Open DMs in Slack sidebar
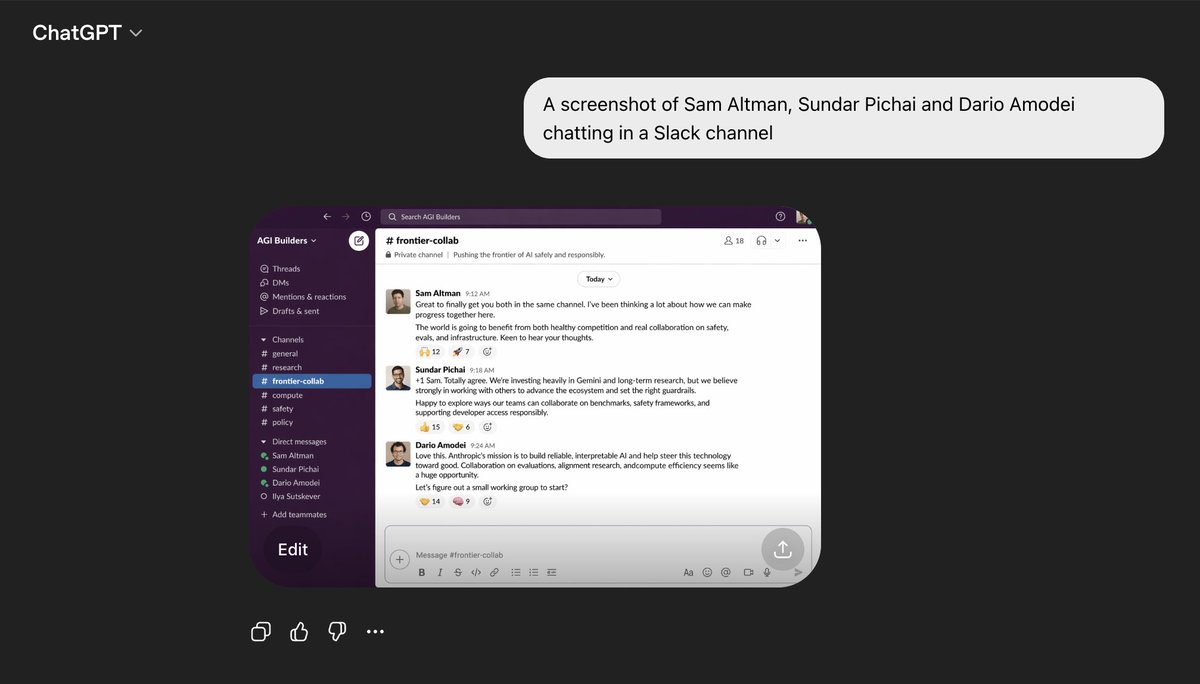This screenshot has width=1200, height=684. (x=274, y=283)
